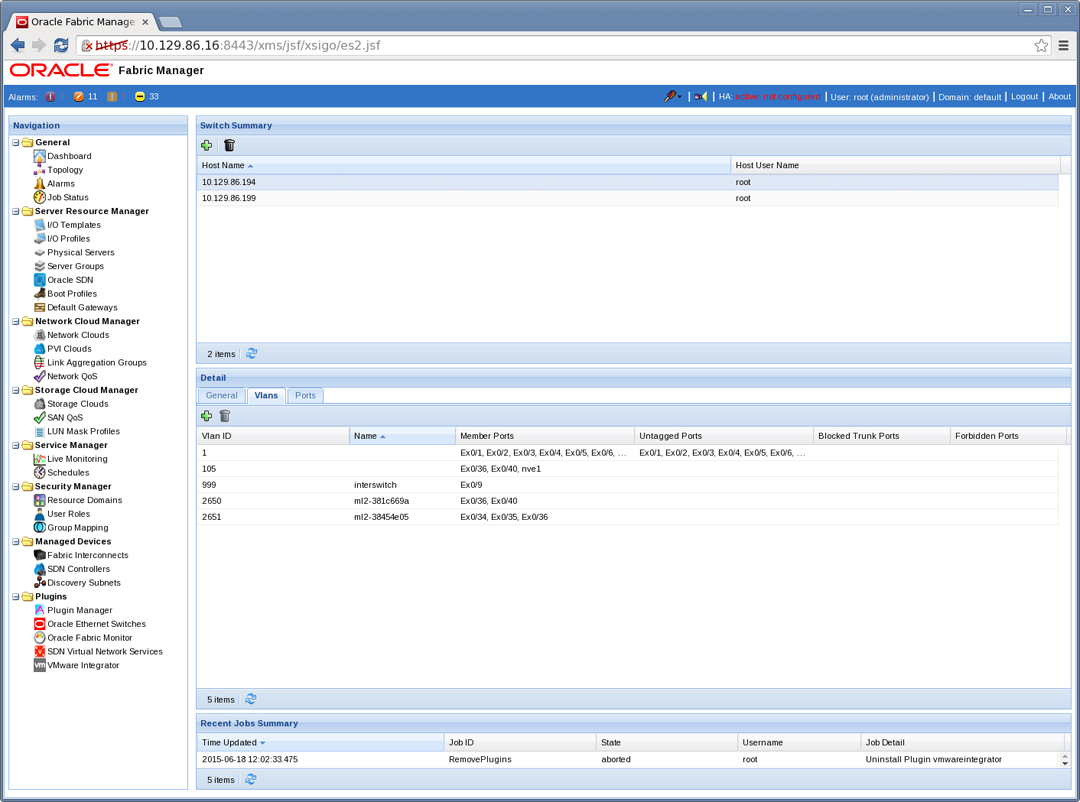Viewport: 1080px width, 802px height.
Task: Open Network Clouds
Action: coord(78,335)
